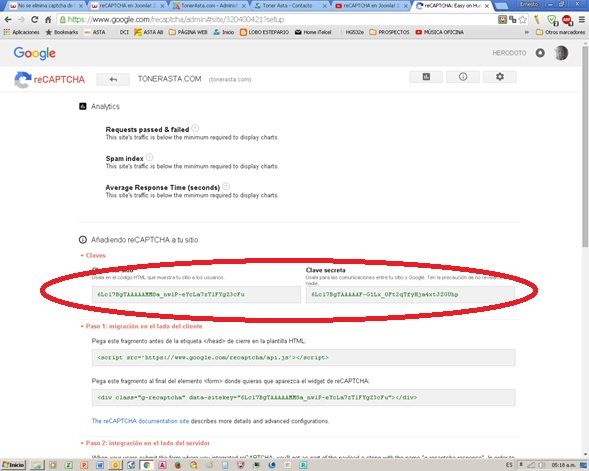
Task: Select the script src api.js code snippet
Action: click(x=304, y=358)
